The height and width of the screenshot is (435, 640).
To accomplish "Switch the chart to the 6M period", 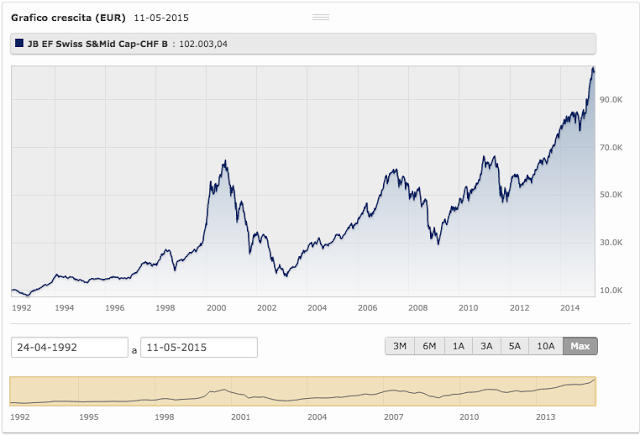I will [429, 346].
